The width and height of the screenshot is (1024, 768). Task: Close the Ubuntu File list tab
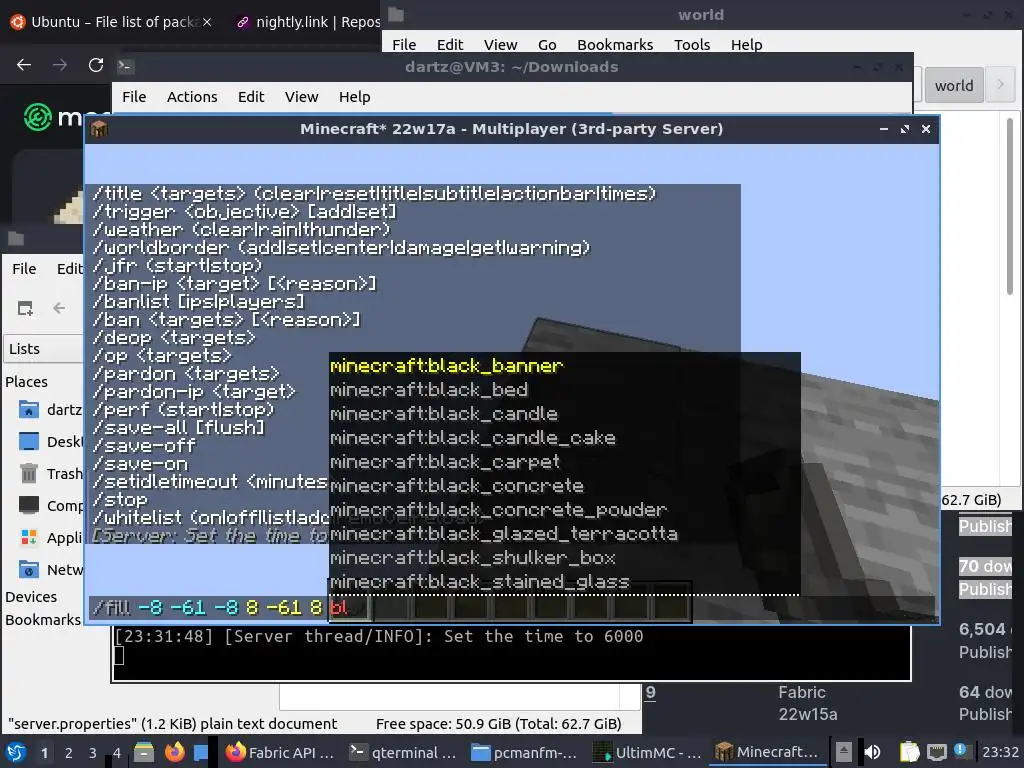(206, 22)
